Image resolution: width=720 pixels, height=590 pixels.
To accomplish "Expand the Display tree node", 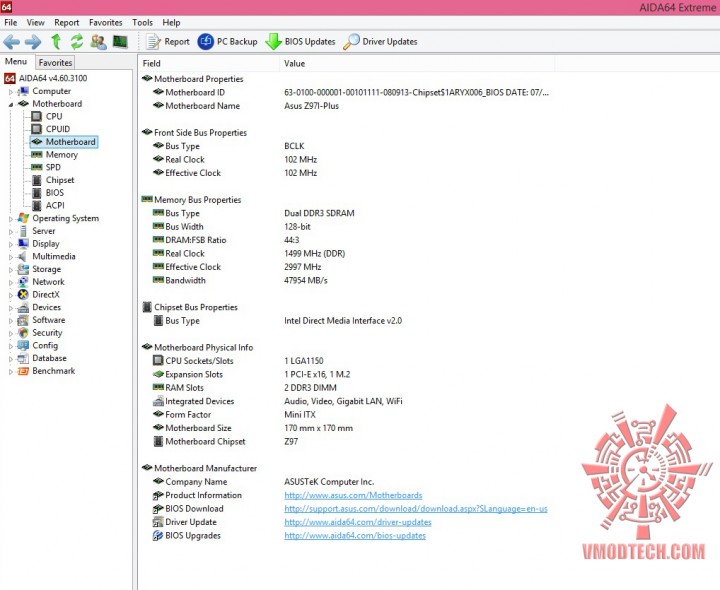I will (11, 245).
